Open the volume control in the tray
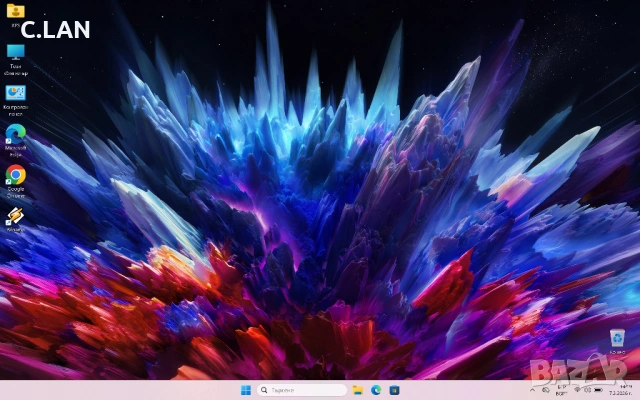 (x=586, y=389)
